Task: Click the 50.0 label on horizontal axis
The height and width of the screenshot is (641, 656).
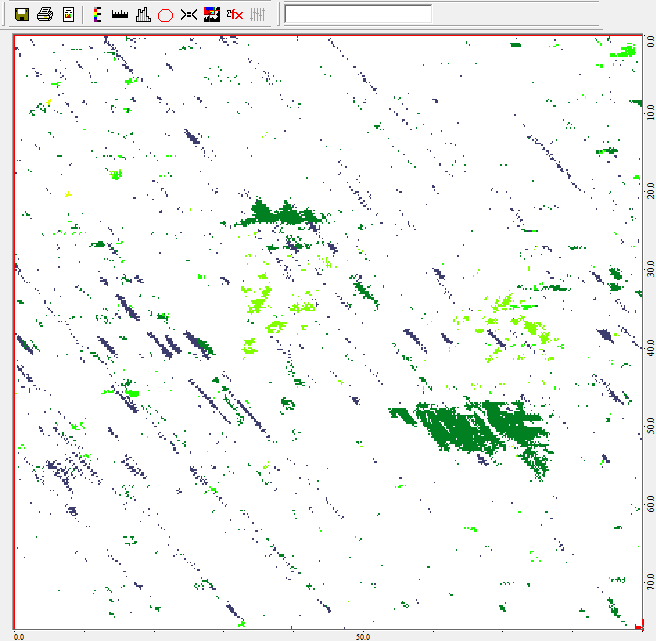Action: pyautogui.click(x=364, y=635)
